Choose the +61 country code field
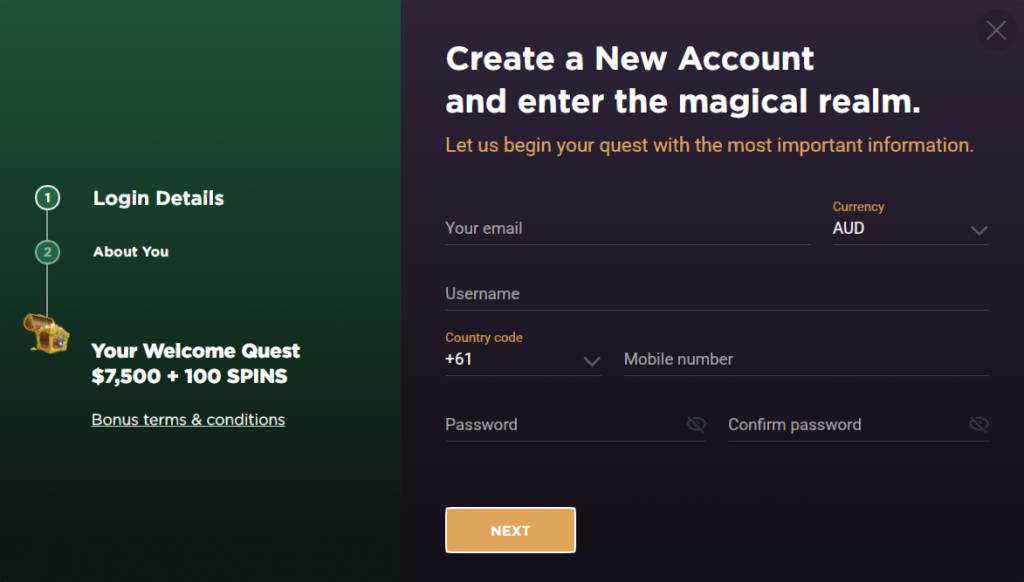Viewport: 1024px width, 582px height. pyautogui.click(x=523, y=359)
